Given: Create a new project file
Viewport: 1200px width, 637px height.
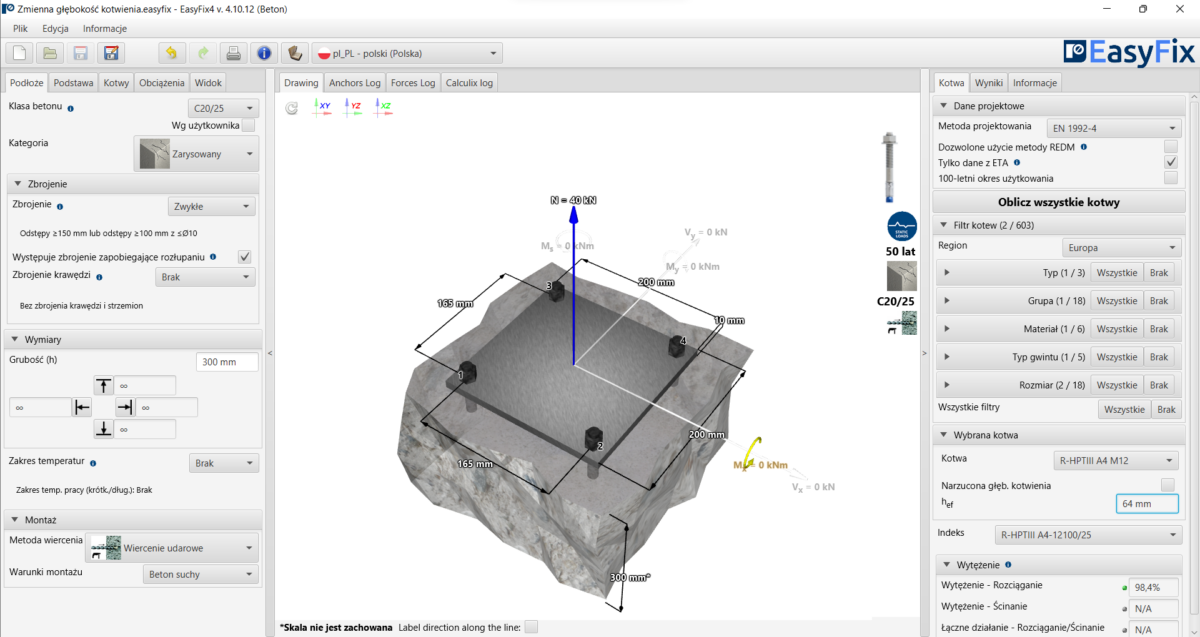Looking at the screenshot, I should pos(20,53).
